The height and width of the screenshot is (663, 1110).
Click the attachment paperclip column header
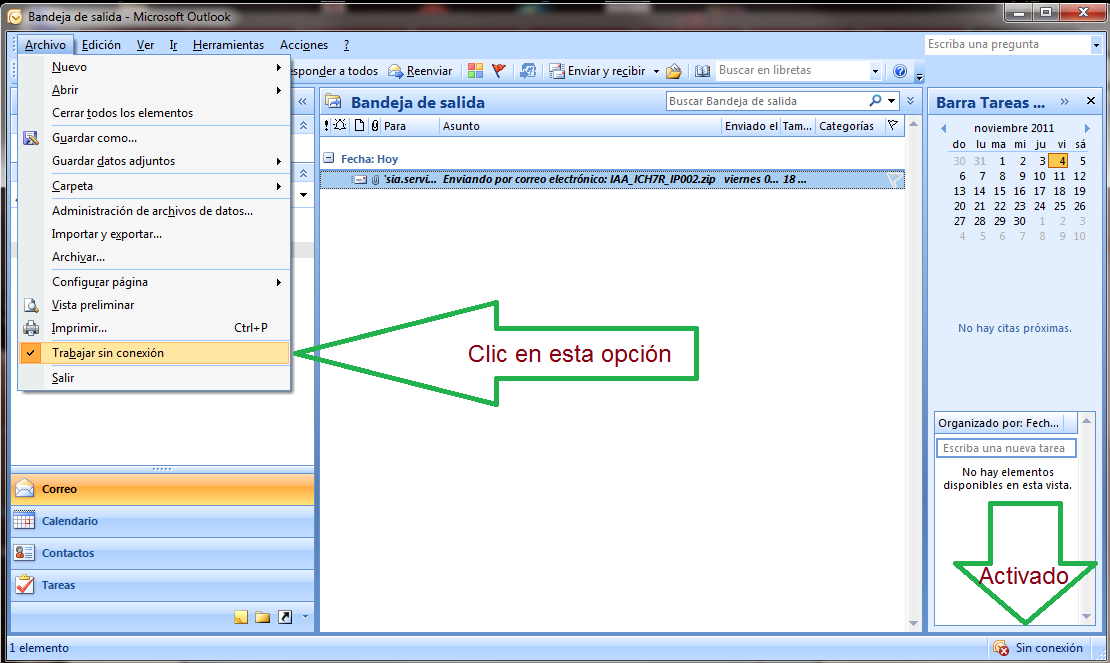375,126
